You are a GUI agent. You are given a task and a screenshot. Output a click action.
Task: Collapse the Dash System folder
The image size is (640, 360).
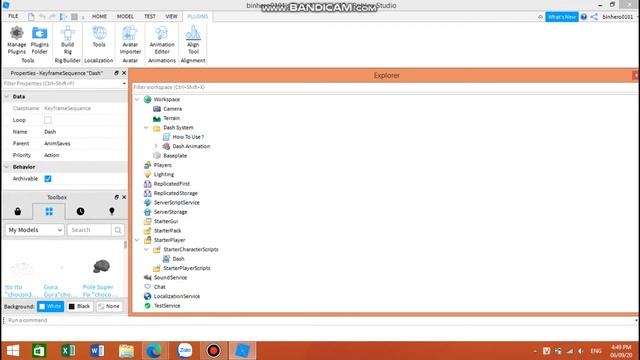tap(147, 128)
